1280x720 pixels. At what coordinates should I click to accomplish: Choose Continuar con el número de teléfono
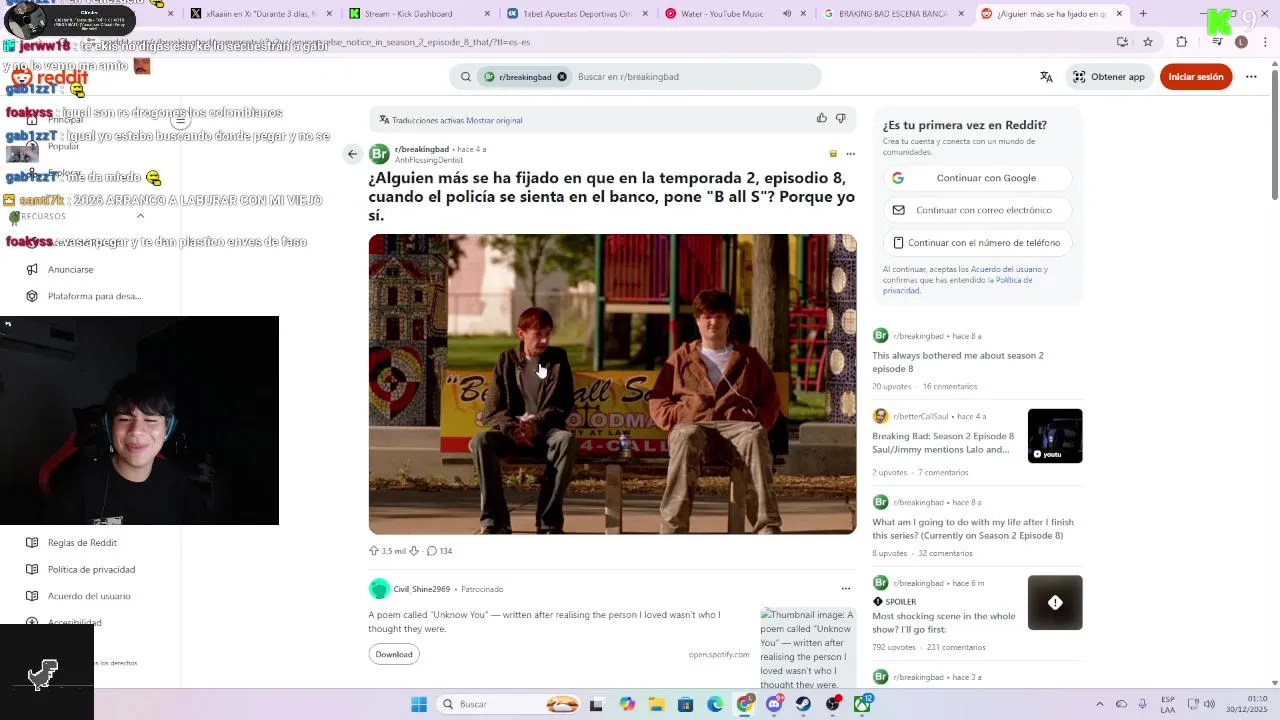[977, 243]
